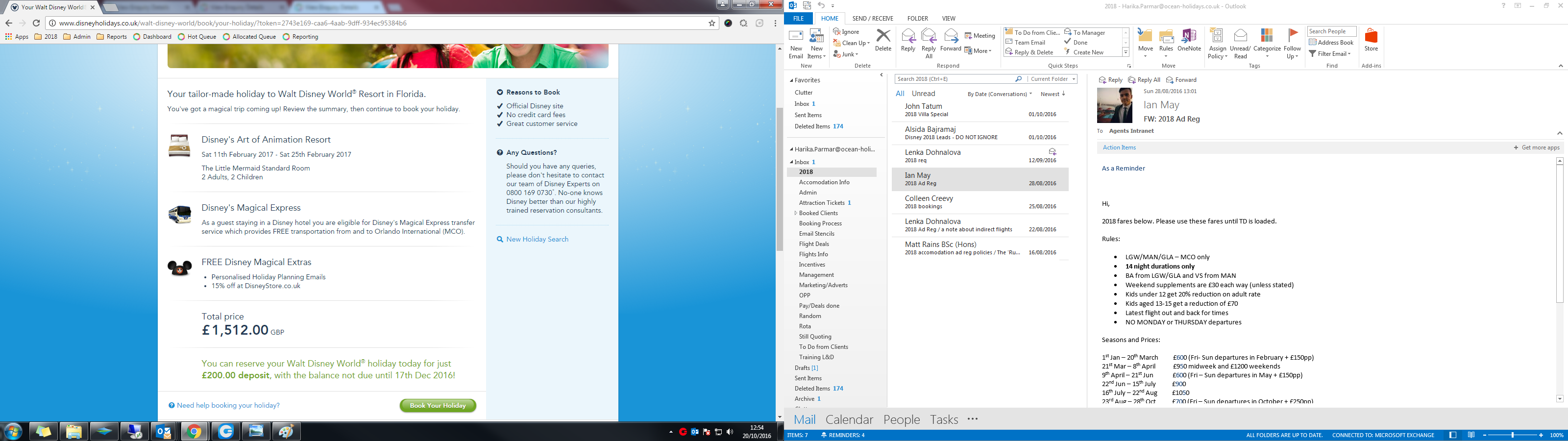Open the Attraction Tickets folder
The width and height of the screenshot is (1568, 441).
[x=822, y=203]
